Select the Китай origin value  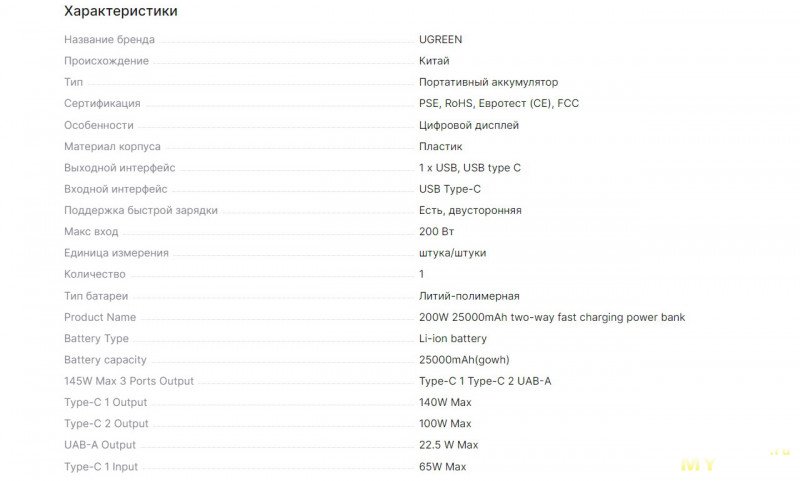pos(434,61)
